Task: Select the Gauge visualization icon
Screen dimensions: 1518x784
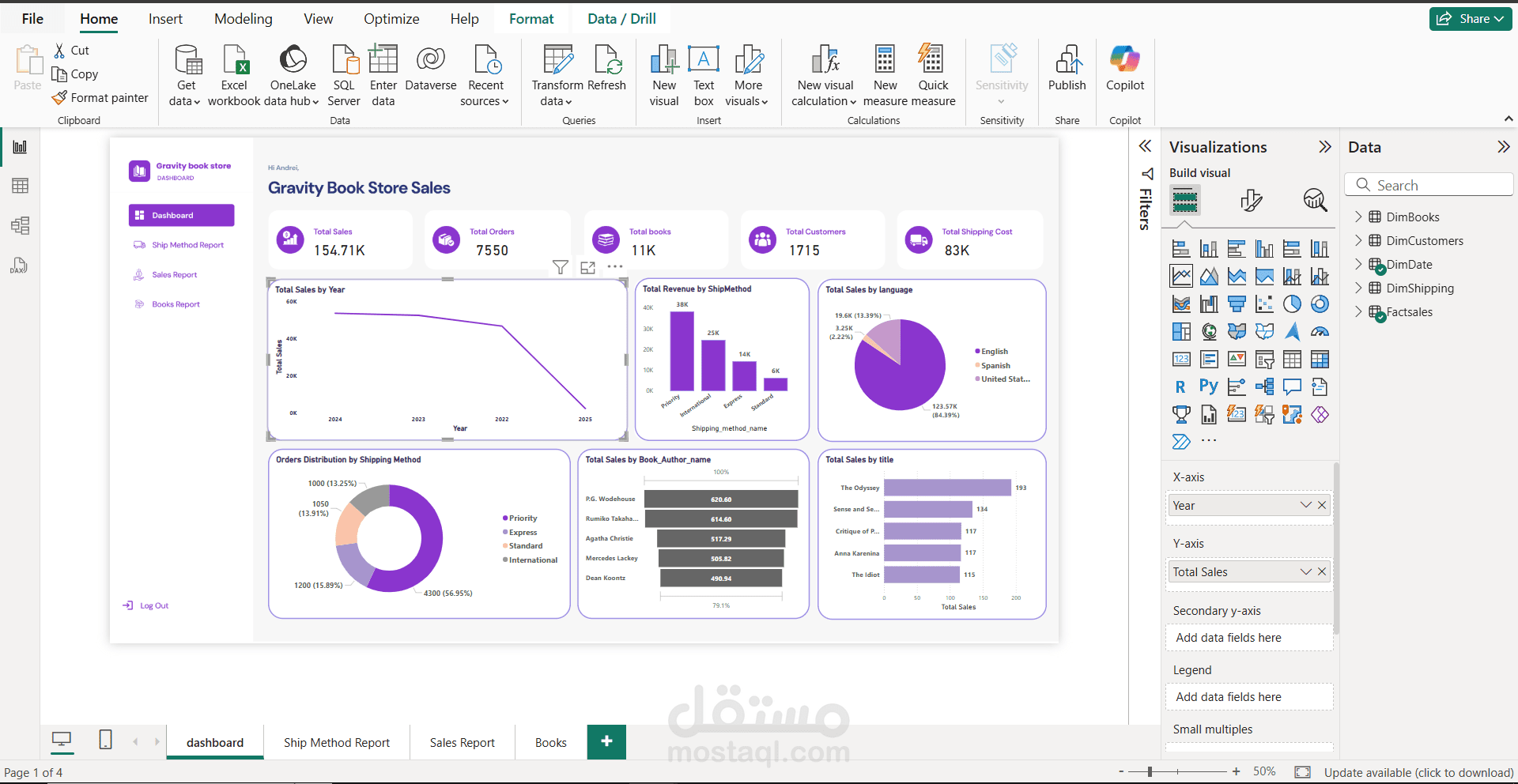Action: [1320, 332]
